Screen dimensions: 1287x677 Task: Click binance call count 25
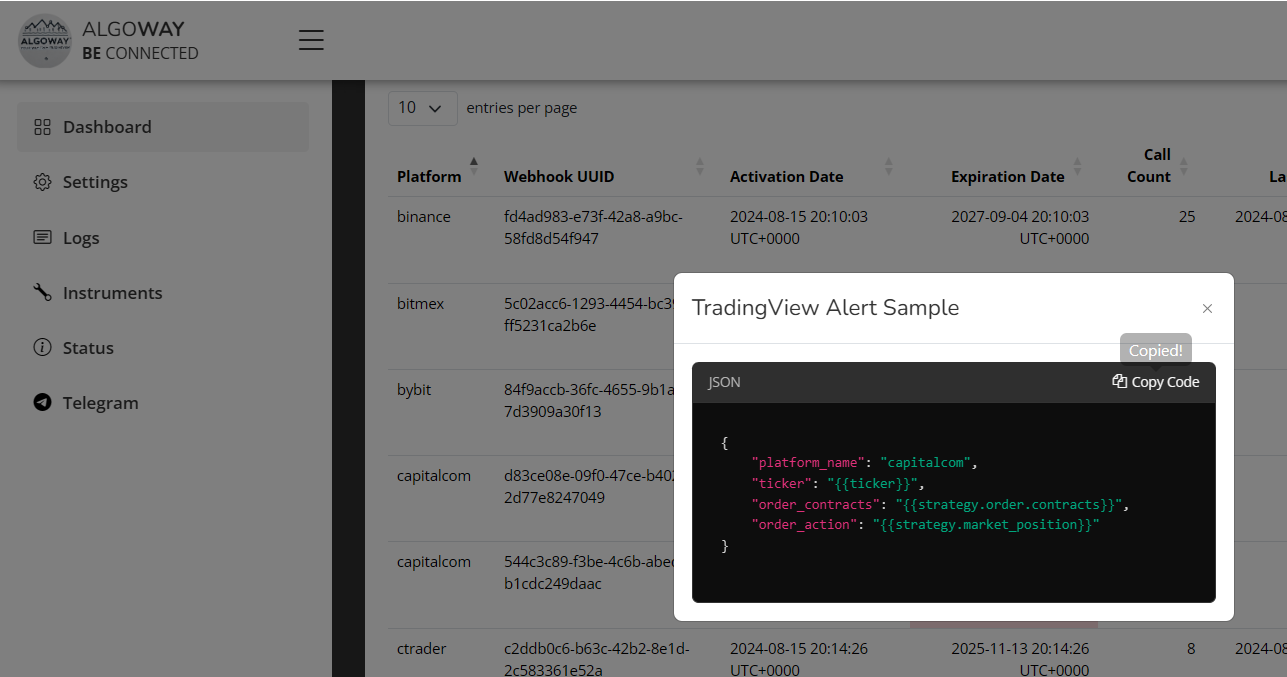1187,216
